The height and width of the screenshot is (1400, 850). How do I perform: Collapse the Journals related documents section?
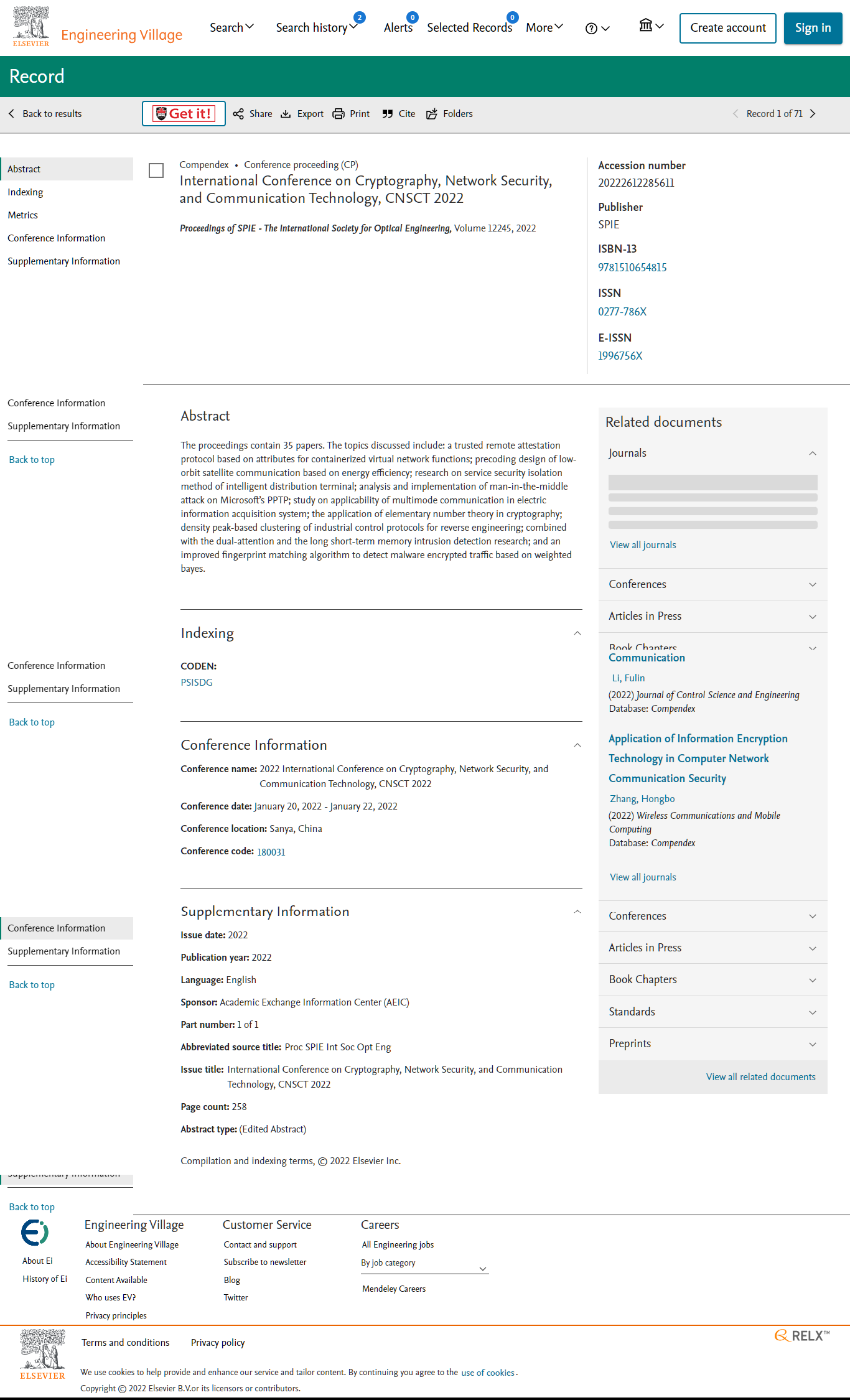pyautogui.click(x=813, y=453)
